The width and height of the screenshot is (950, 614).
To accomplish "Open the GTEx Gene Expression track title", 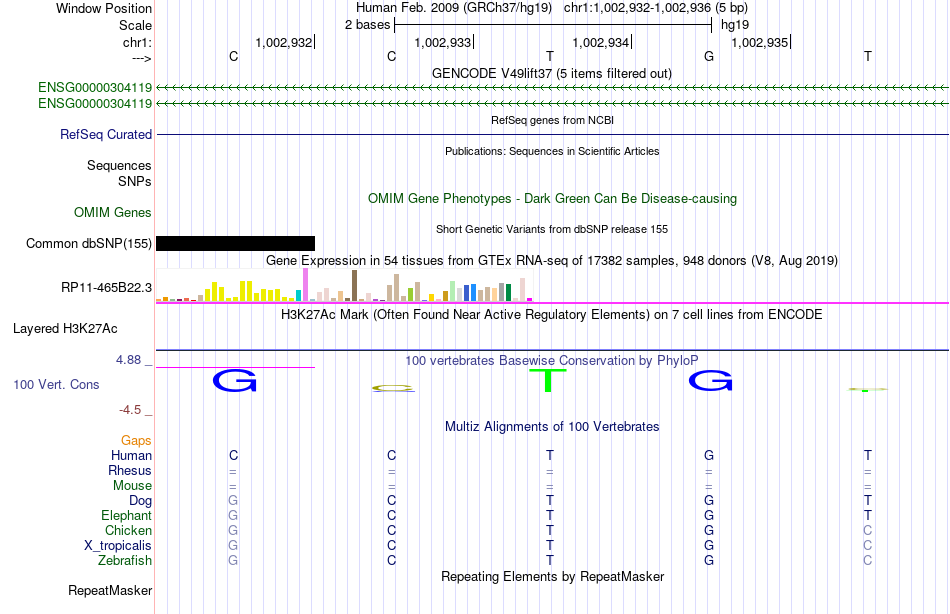I will [x=552, y=261].
